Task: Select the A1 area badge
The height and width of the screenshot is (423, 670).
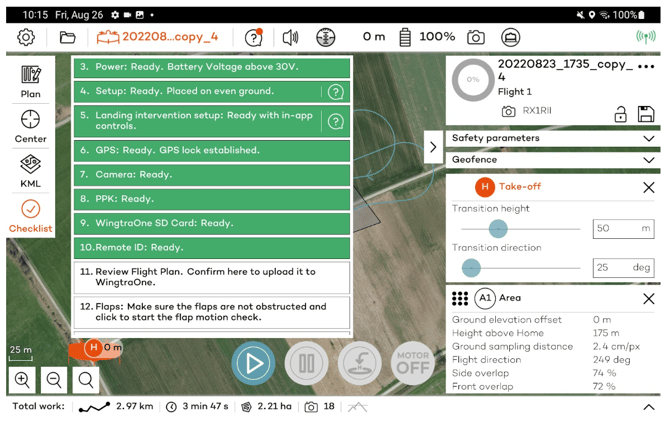Action: coord(485,298)
